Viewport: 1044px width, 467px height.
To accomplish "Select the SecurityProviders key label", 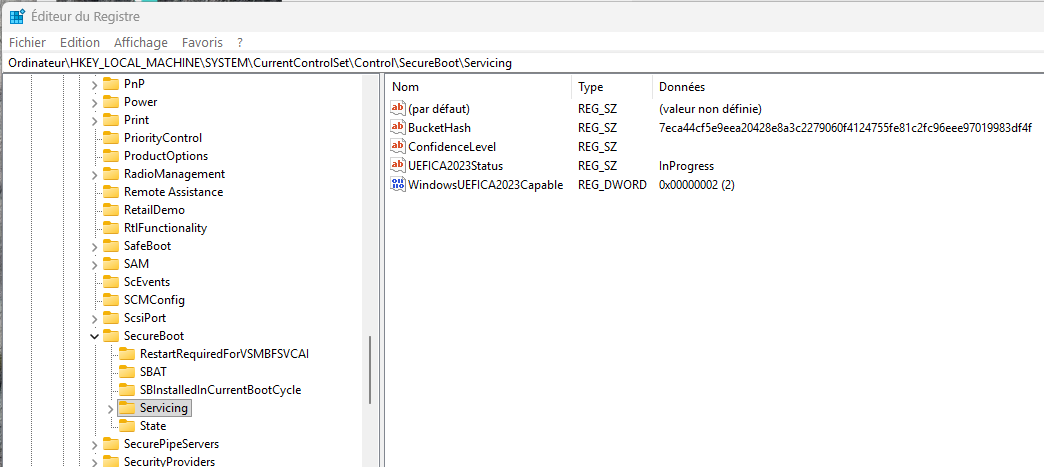I will pos(169,462).
